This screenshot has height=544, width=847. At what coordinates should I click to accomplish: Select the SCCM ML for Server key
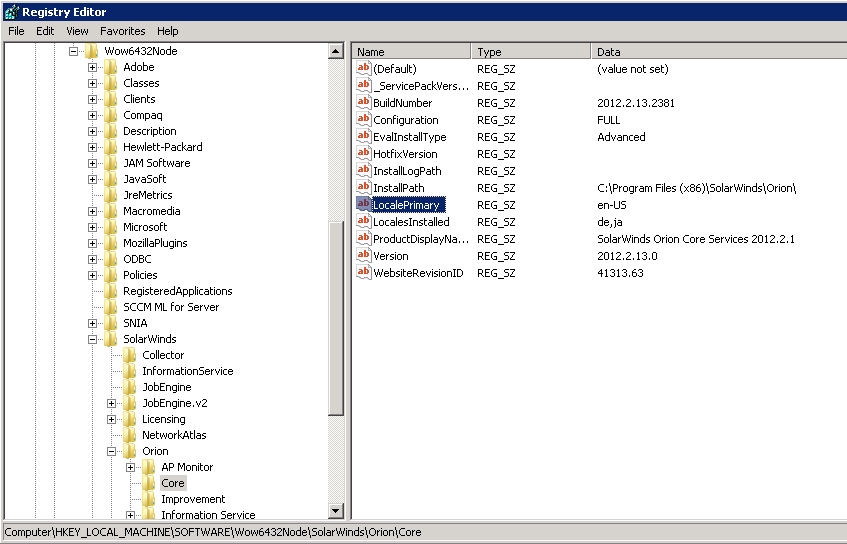click(171, 307)
